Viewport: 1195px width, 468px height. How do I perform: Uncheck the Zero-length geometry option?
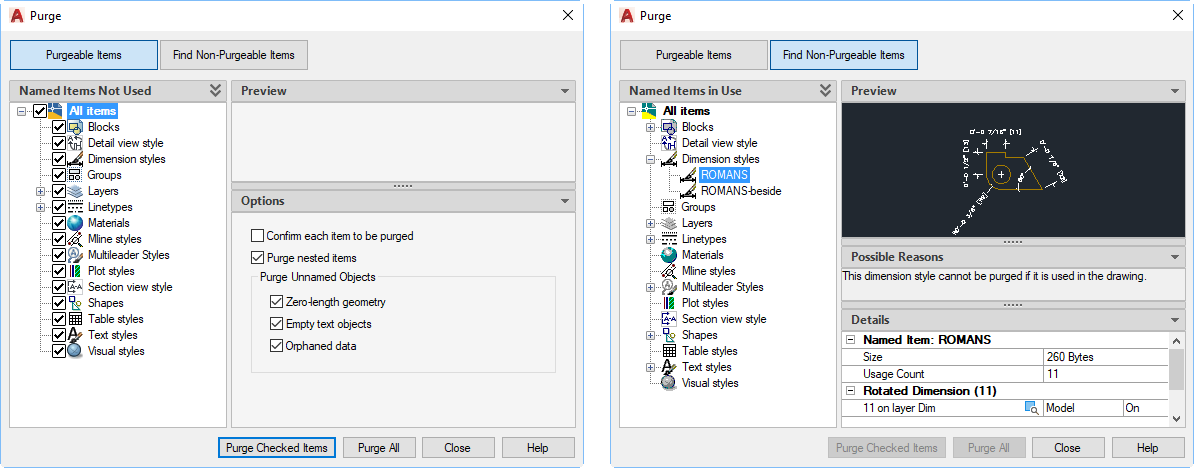277,302
